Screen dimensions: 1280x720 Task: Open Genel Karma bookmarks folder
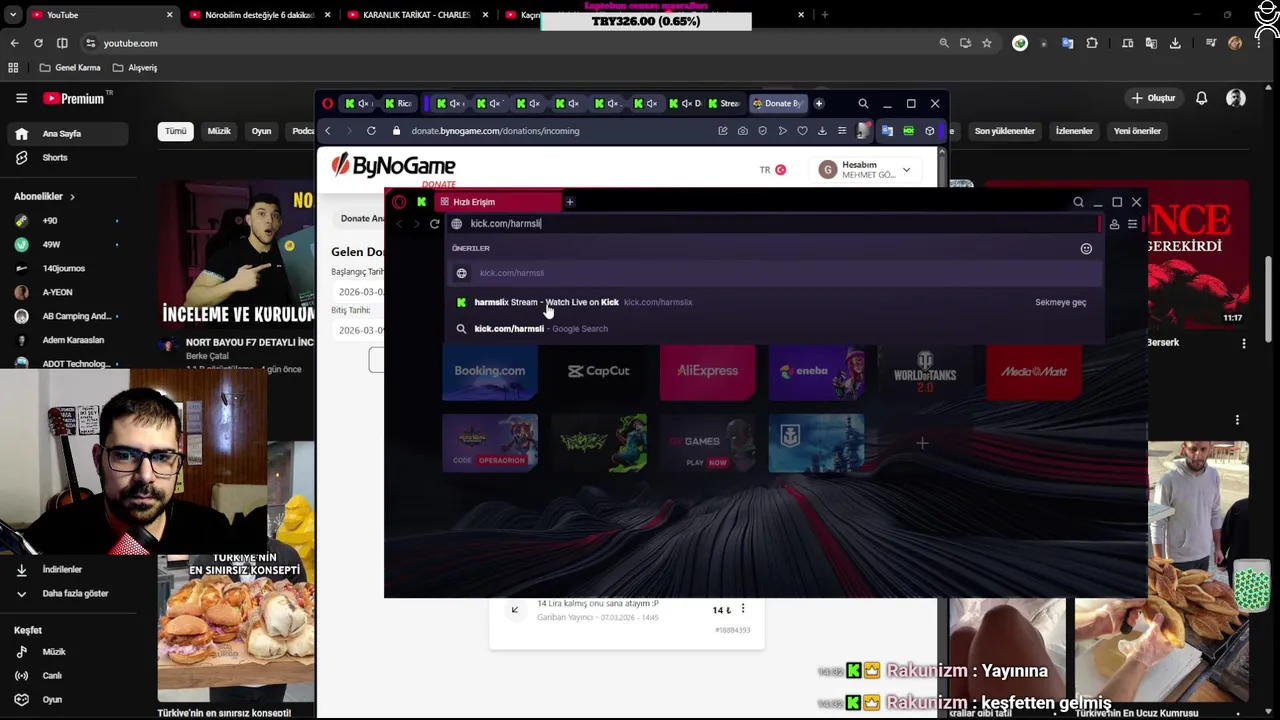coord(70,68)
